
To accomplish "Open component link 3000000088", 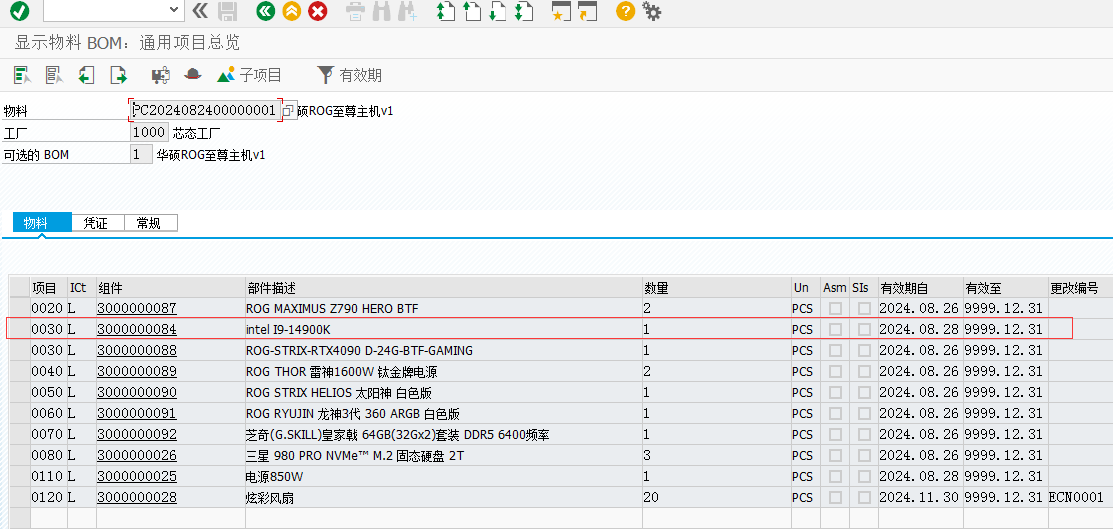I will point(137,350).
